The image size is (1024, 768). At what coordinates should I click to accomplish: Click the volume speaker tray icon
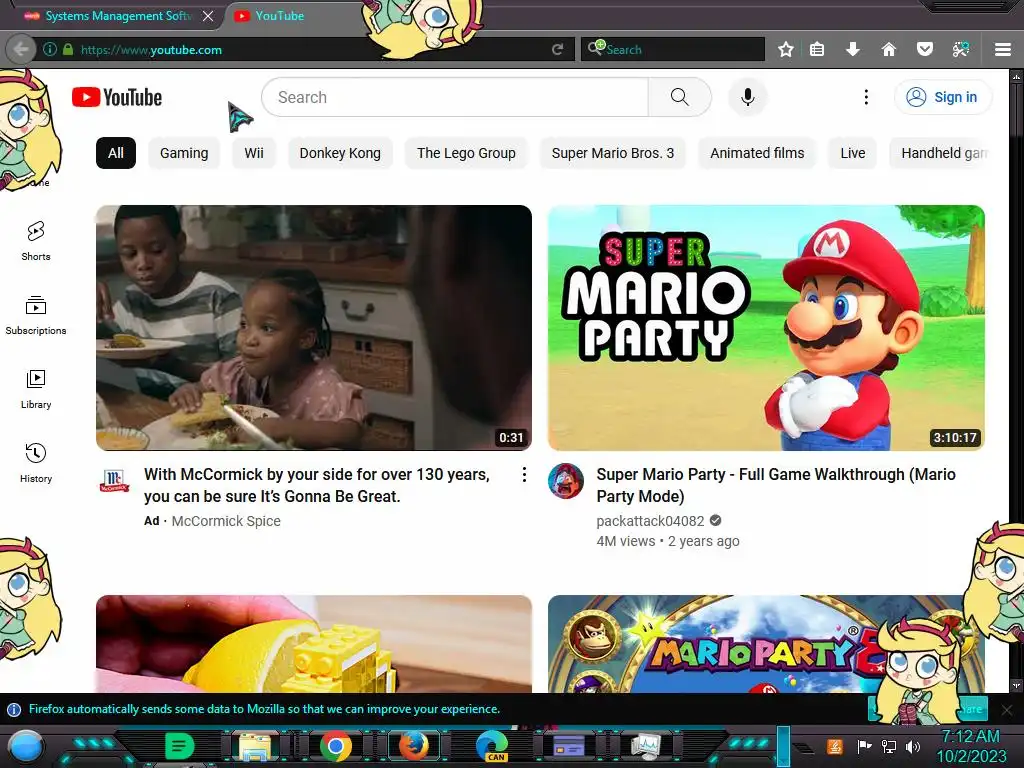coord(913,746)
